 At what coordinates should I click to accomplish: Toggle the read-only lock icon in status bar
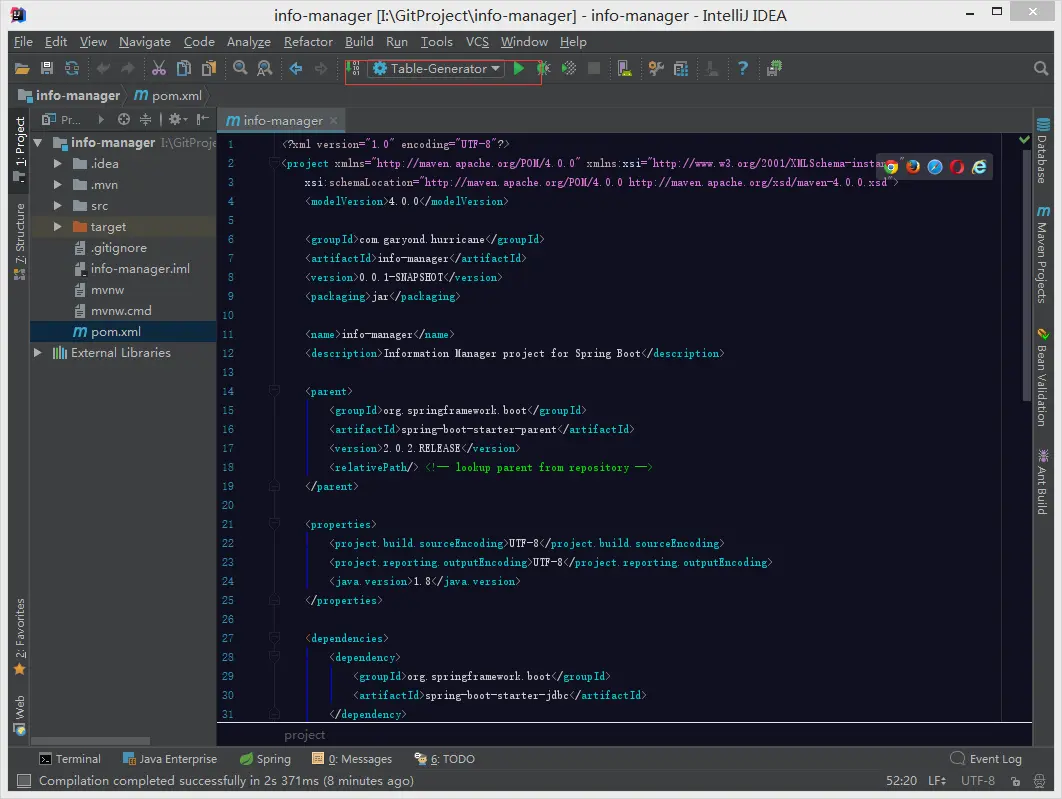(x=1015, y=781)
